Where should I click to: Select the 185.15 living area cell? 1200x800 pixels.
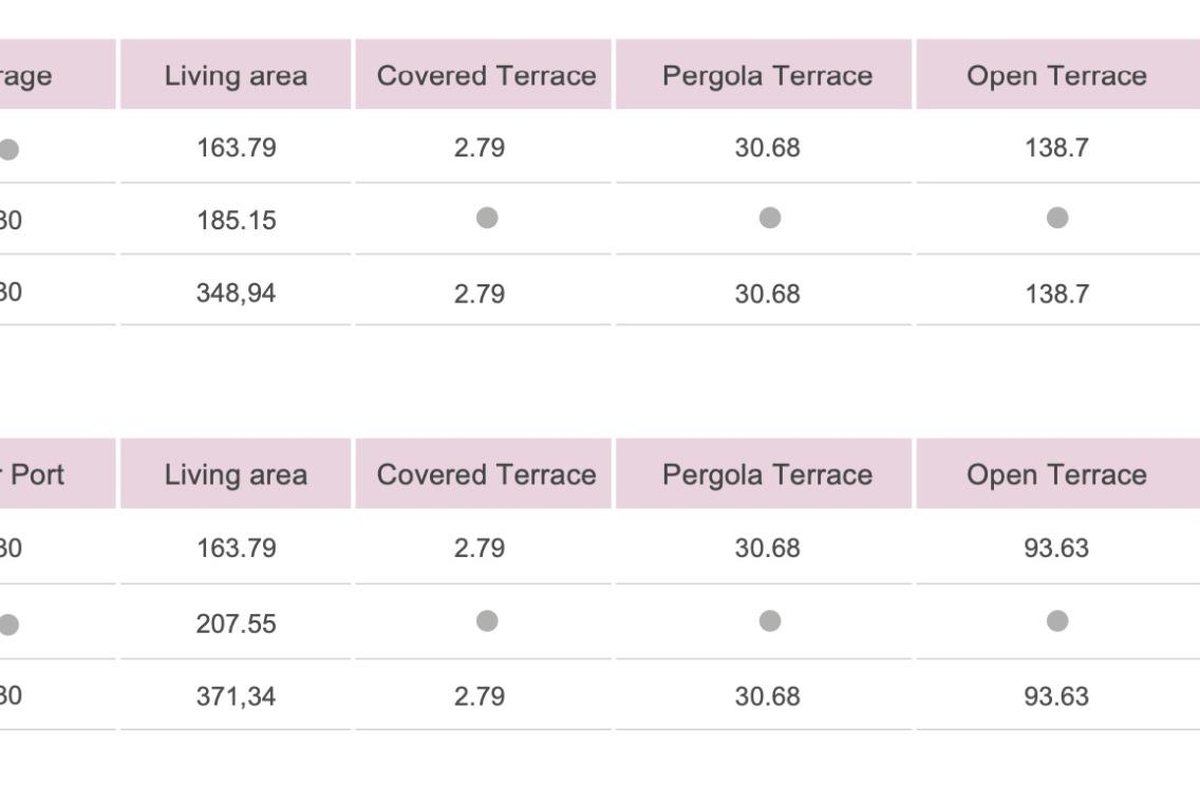click(x=236, y=220)
